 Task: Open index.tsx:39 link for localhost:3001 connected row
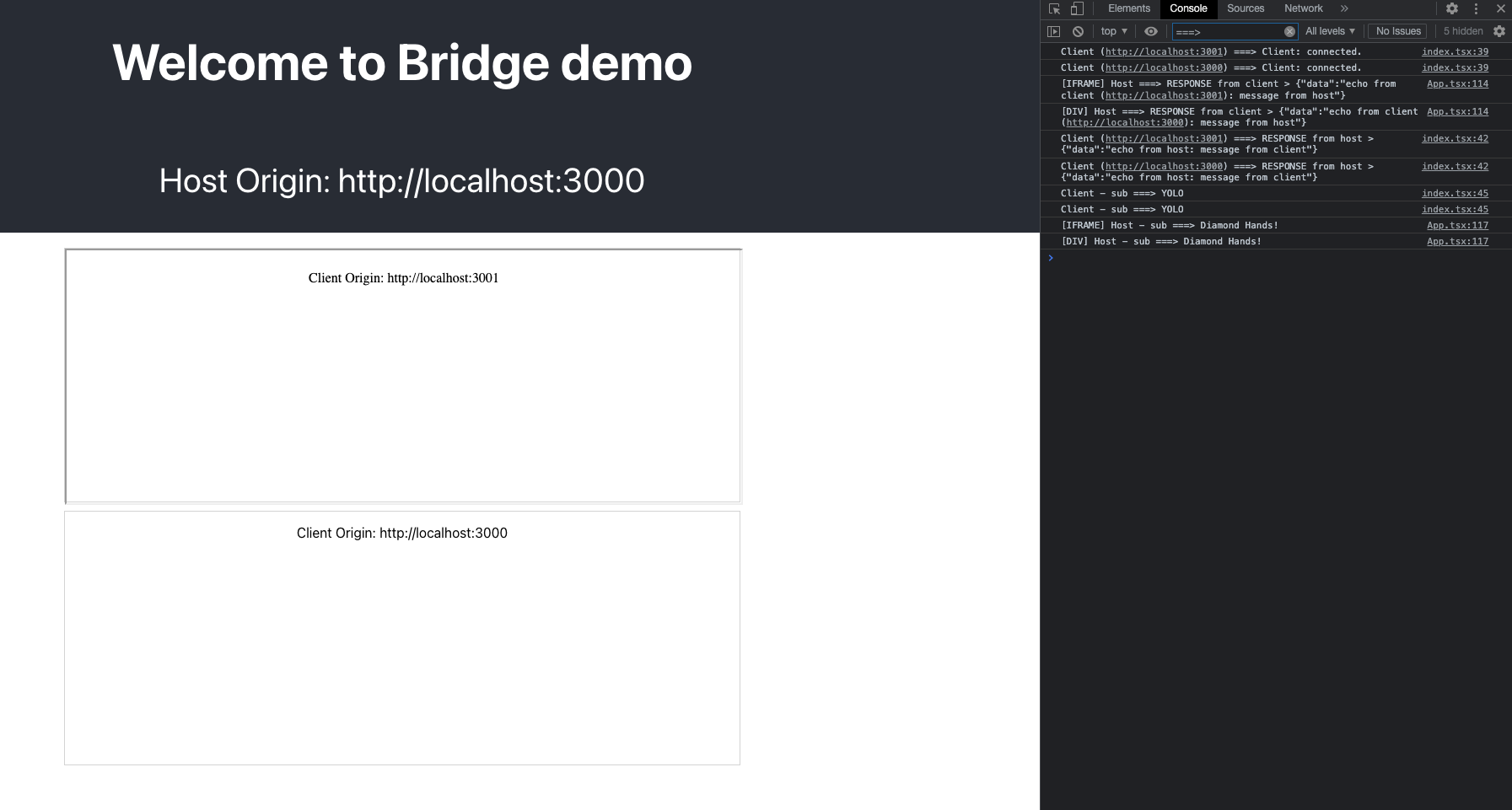tap(1455, 51)
